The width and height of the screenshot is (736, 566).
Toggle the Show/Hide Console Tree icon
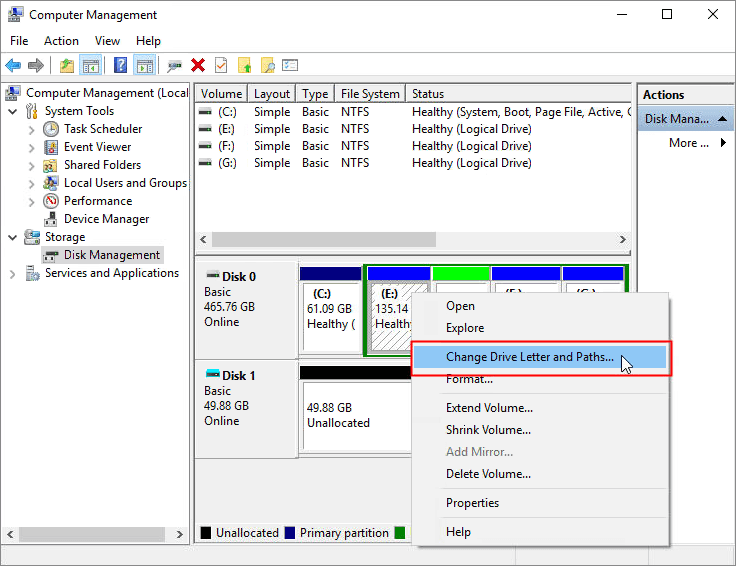click(90, 65)
